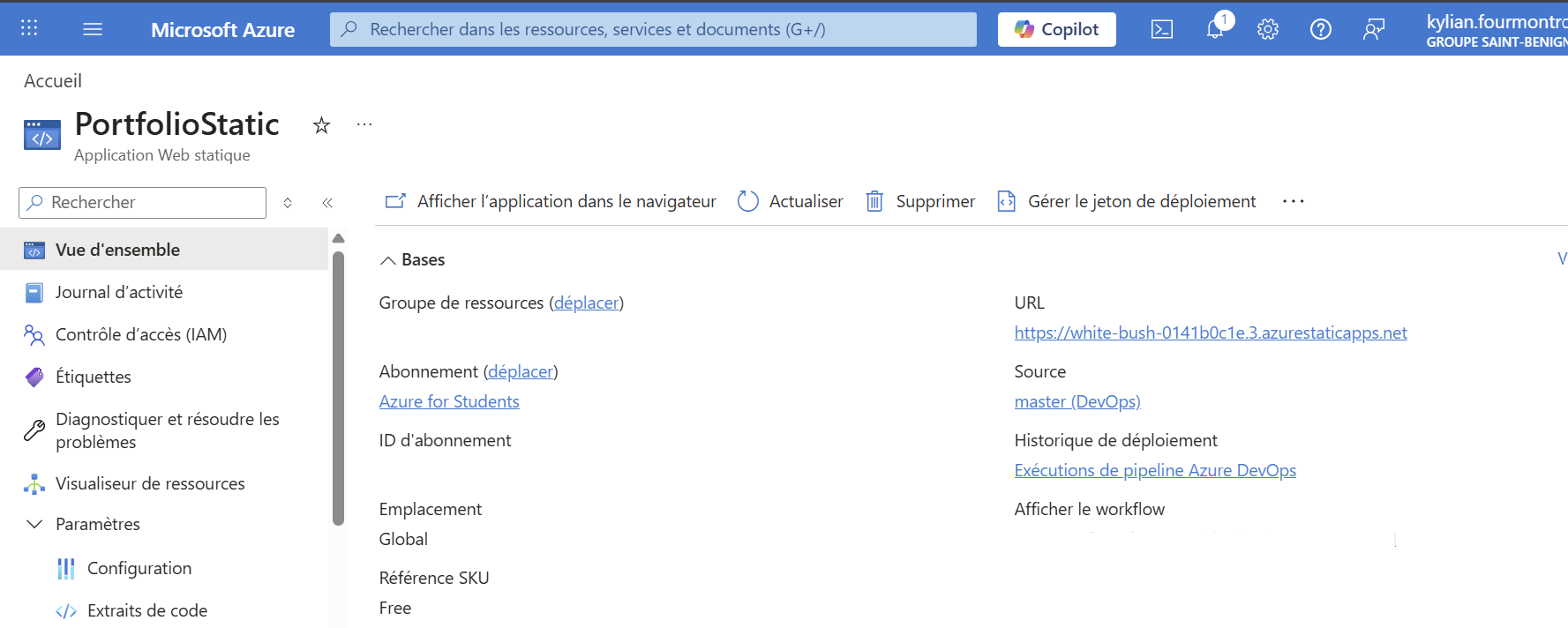Click Afficher l'application dans le navigateur
The width and height of the screenshot is (1568, 628).
551,201
